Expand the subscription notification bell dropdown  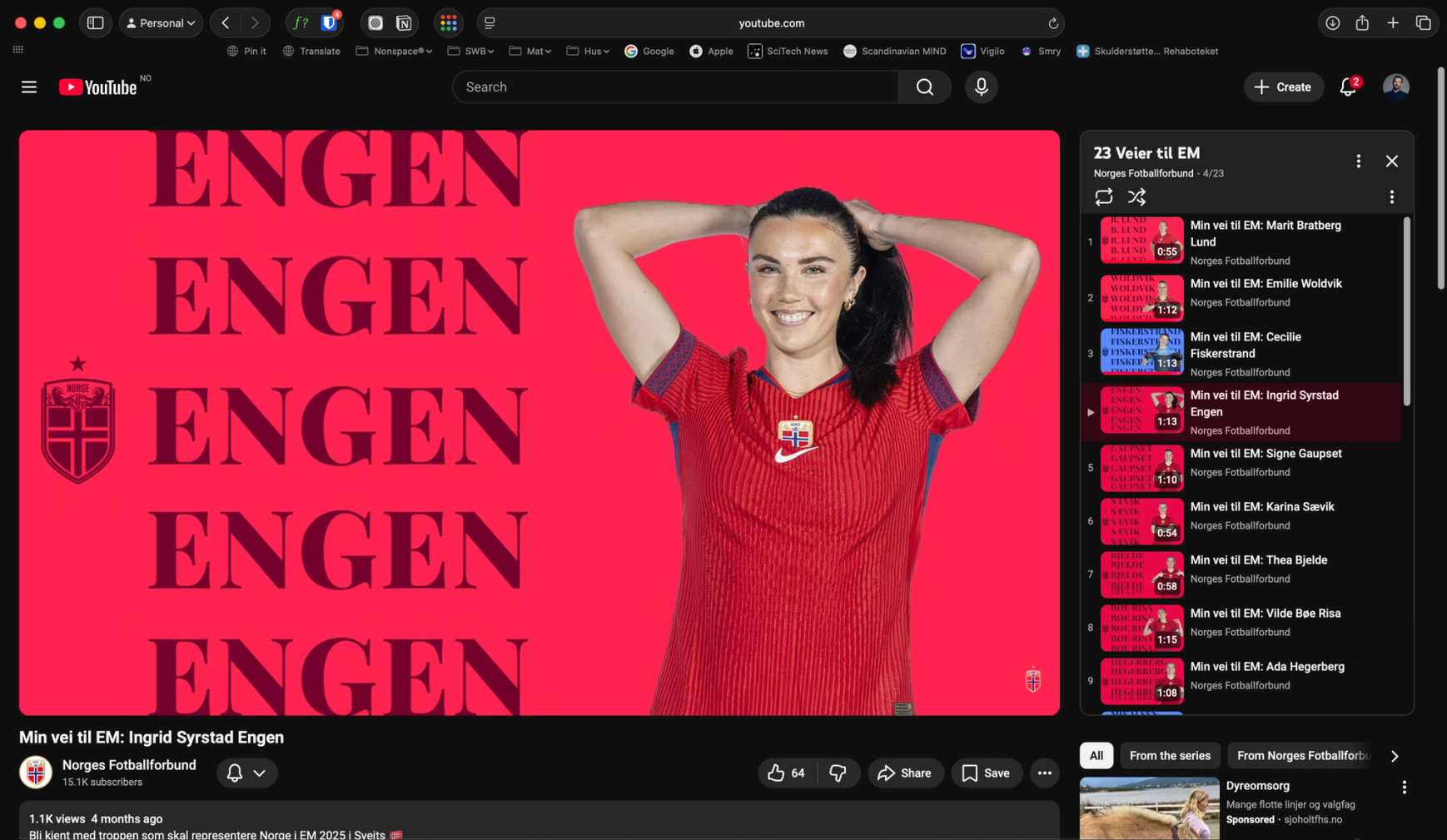pyautogui.click(x=246, y=773)
